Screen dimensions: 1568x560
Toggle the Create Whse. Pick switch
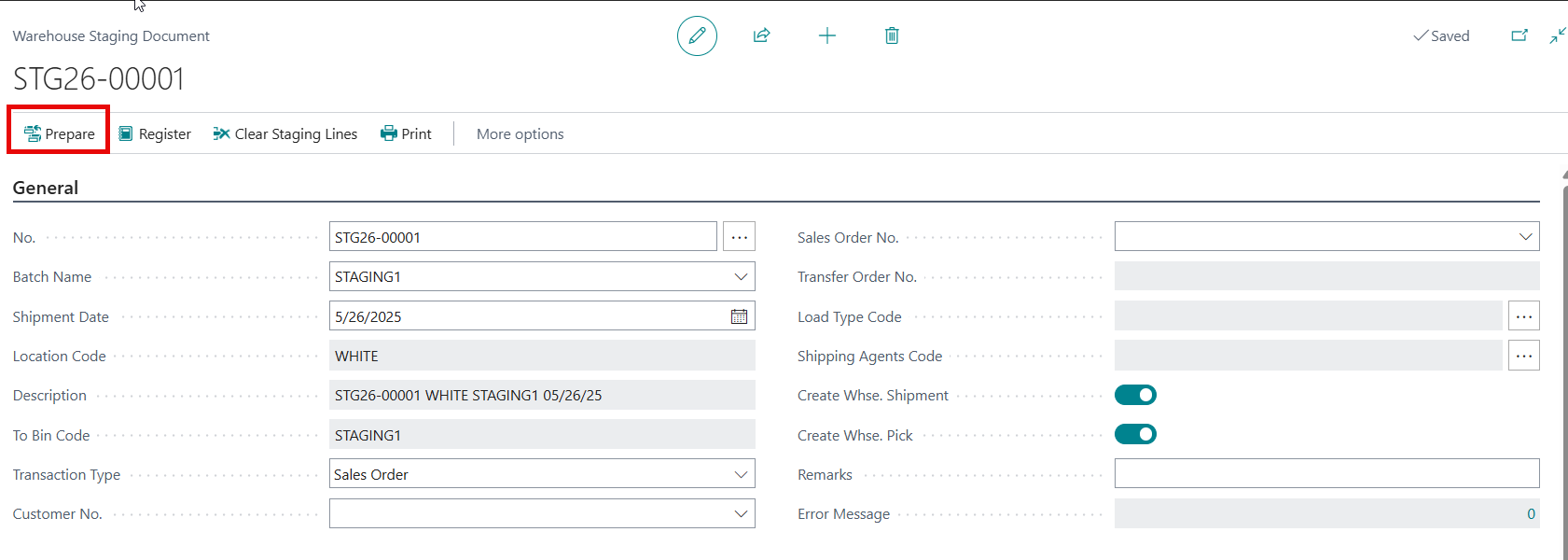point(1135,435)
